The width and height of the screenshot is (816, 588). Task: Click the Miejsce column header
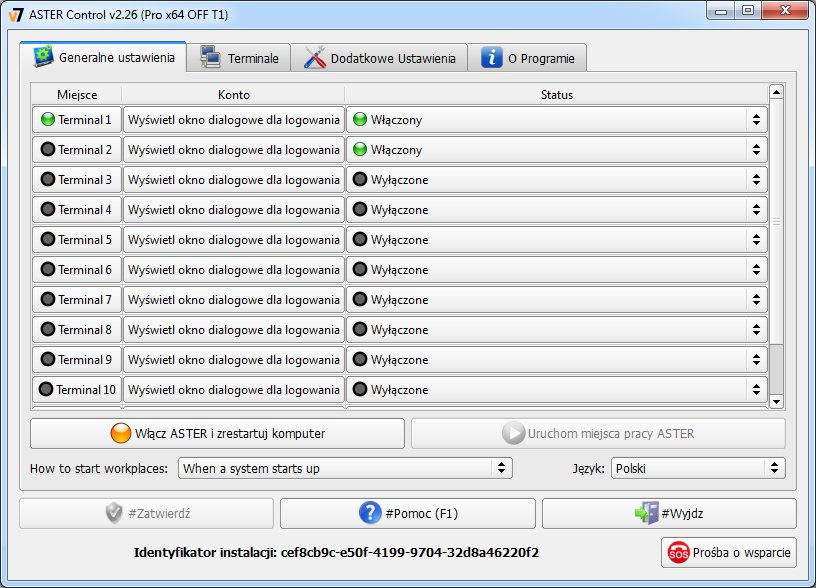pos(77,95)
